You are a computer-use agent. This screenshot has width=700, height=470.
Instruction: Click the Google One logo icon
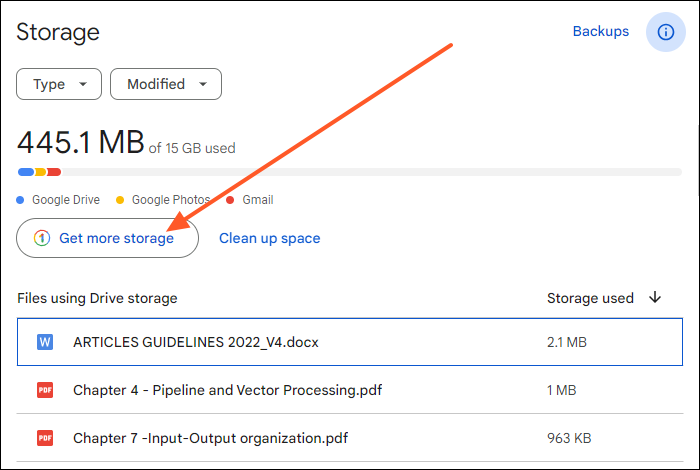click(x=41, y=238)
